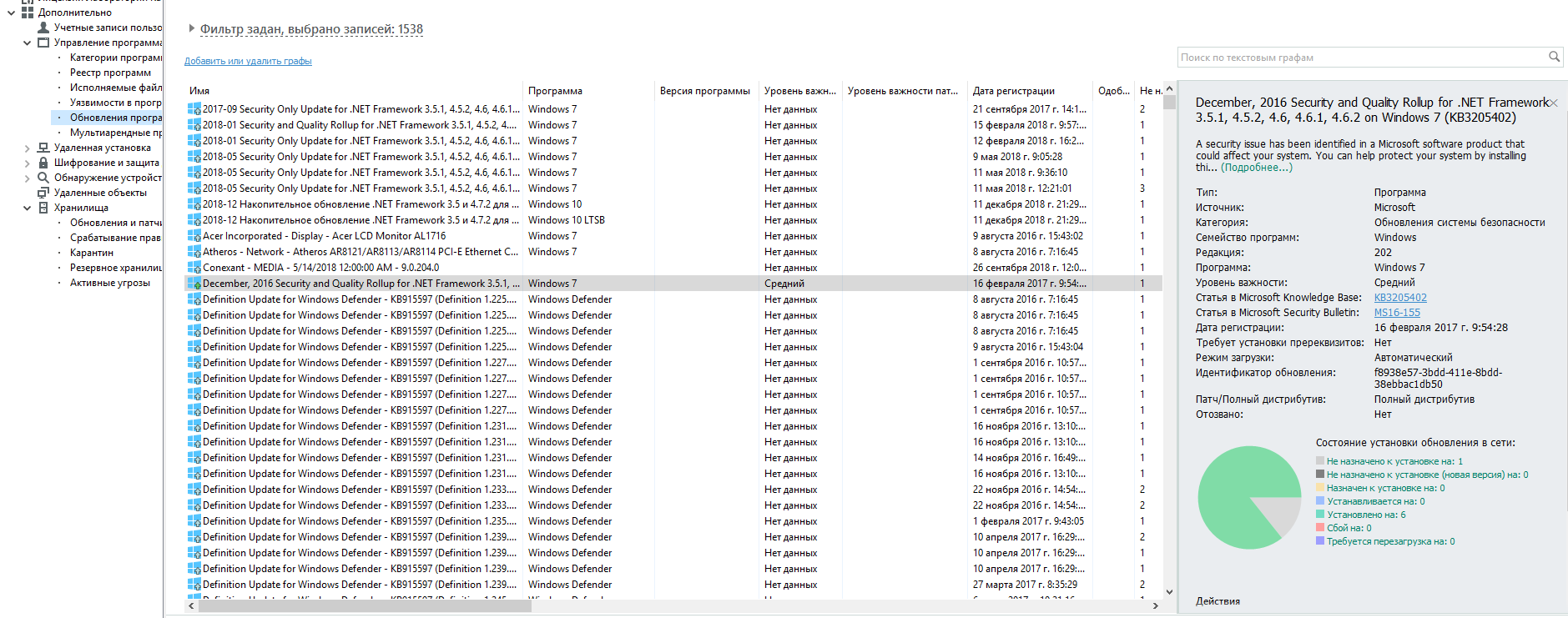Click the icon of the 2018-01 Security Only Update row

tap(194, 141)
